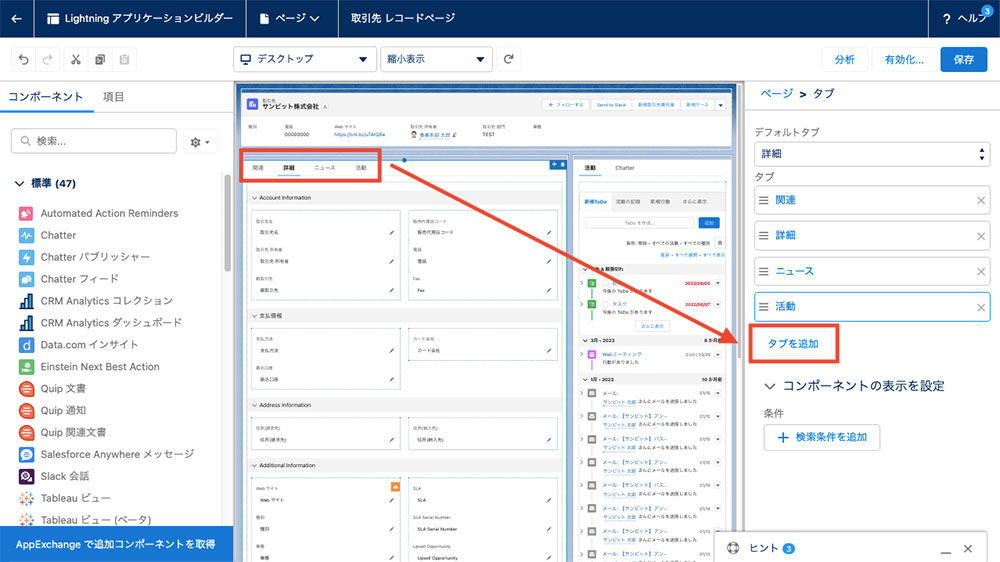Select Automated Action Reminders component
This screenshot has width=1000, height=562.
109,213
